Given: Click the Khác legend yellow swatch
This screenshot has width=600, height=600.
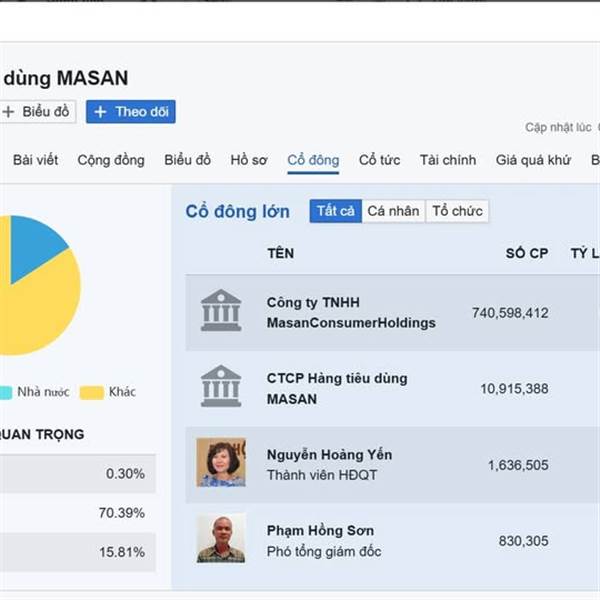Looking at the screenshot, I should tap(91, 393).
